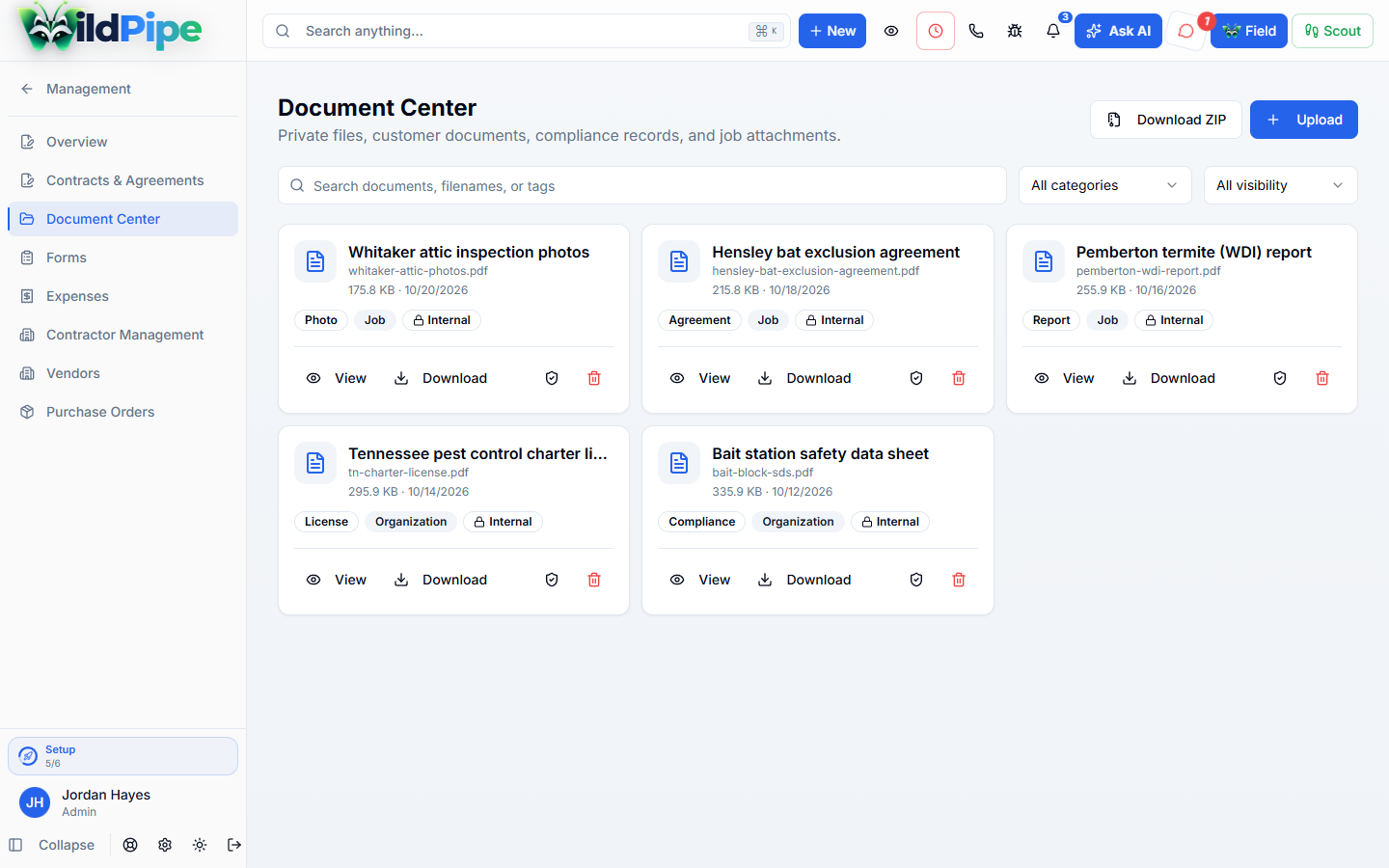This screenshot has width=1389, height=868.
Task: Open Purchase Orders in sidebar
Action: [x=123, y=412]
